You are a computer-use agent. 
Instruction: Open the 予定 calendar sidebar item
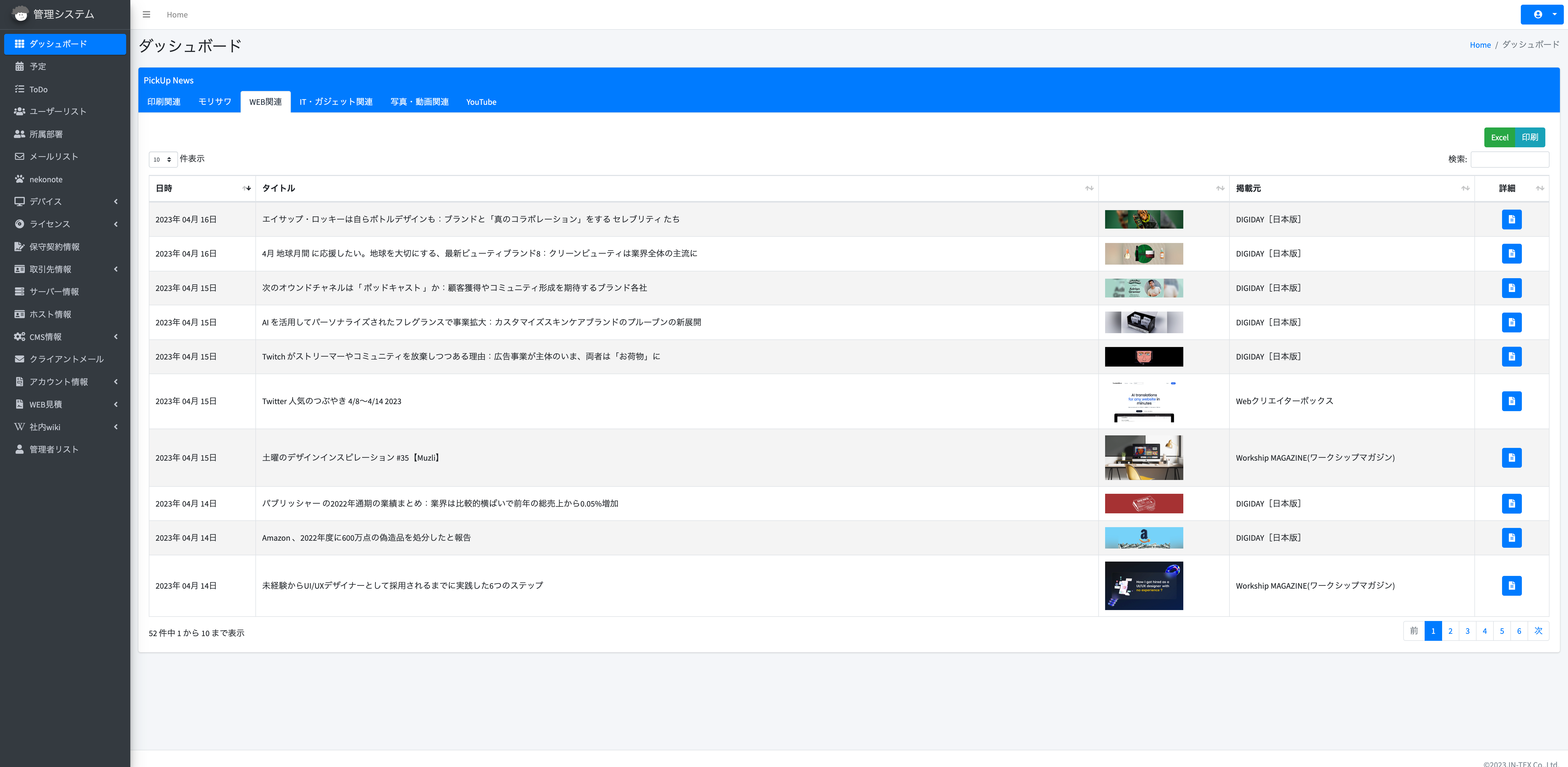point(38,66)
